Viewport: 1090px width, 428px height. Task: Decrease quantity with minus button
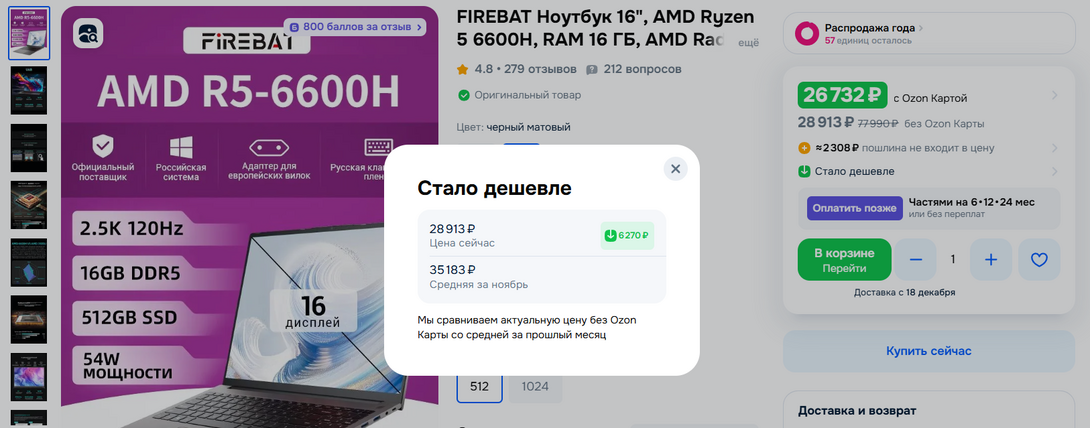[x=916, y=260]
